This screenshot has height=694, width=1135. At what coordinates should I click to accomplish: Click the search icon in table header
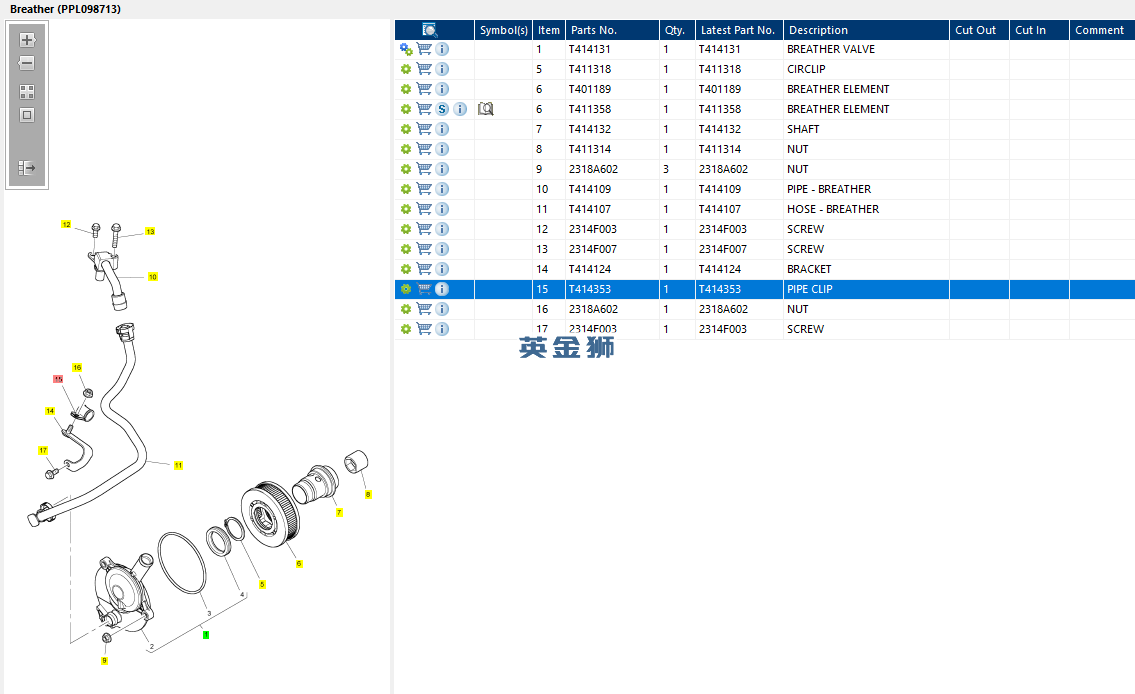click(429, 30)
